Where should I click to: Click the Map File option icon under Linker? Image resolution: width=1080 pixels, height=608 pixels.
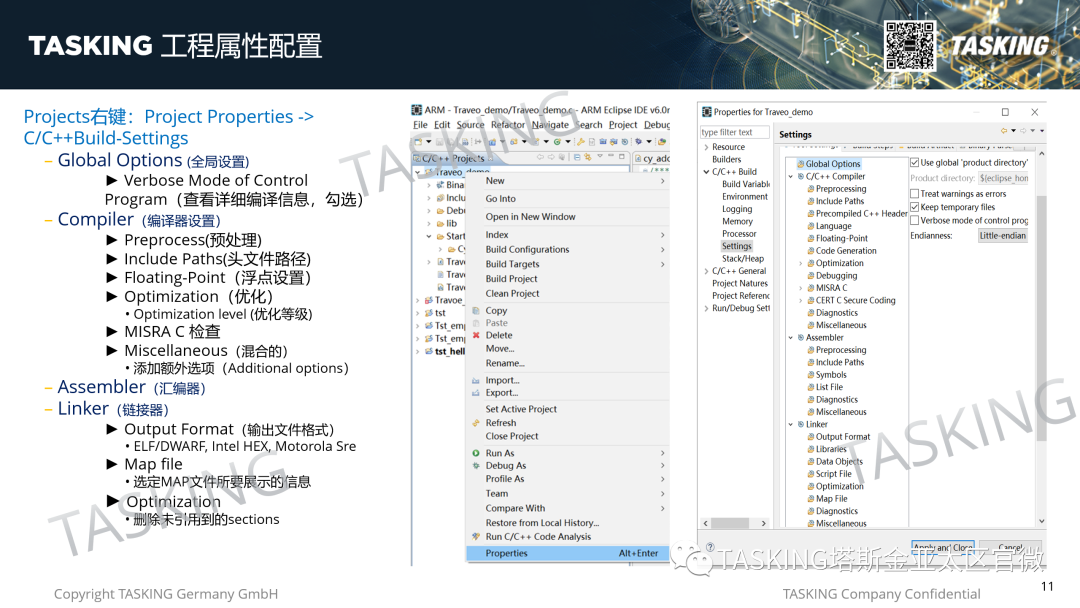coord(811,499)
